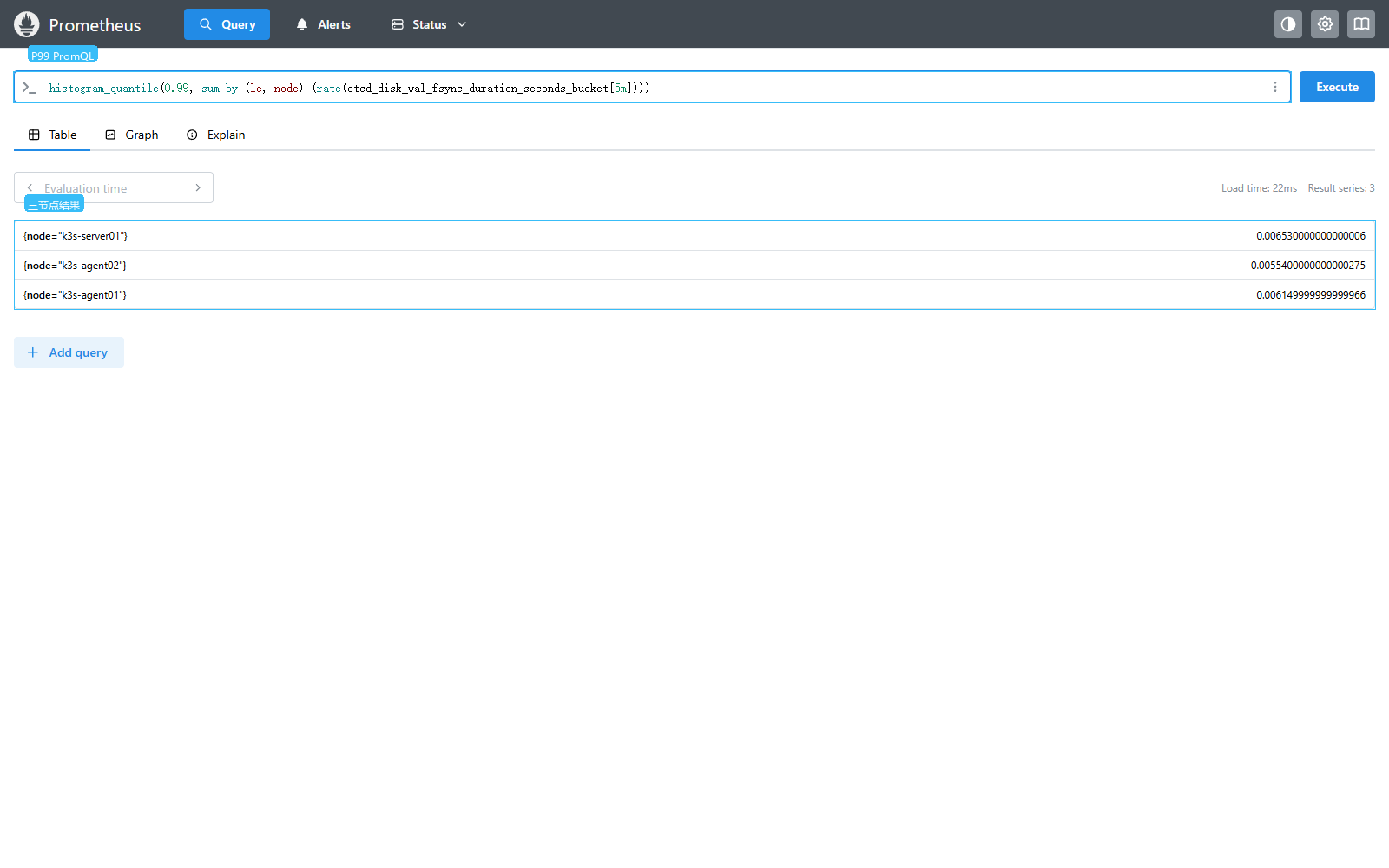The image size is (1389, 868).
Task: Click the Prometheus flame logo
Action: pyautogui.click(x=27, y=24)
